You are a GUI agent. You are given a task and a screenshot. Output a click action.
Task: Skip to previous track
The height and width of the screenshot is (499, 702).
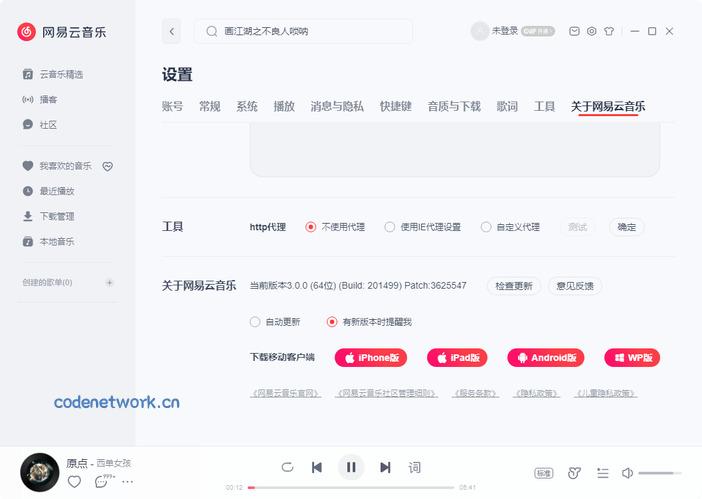tap(317, 467)
